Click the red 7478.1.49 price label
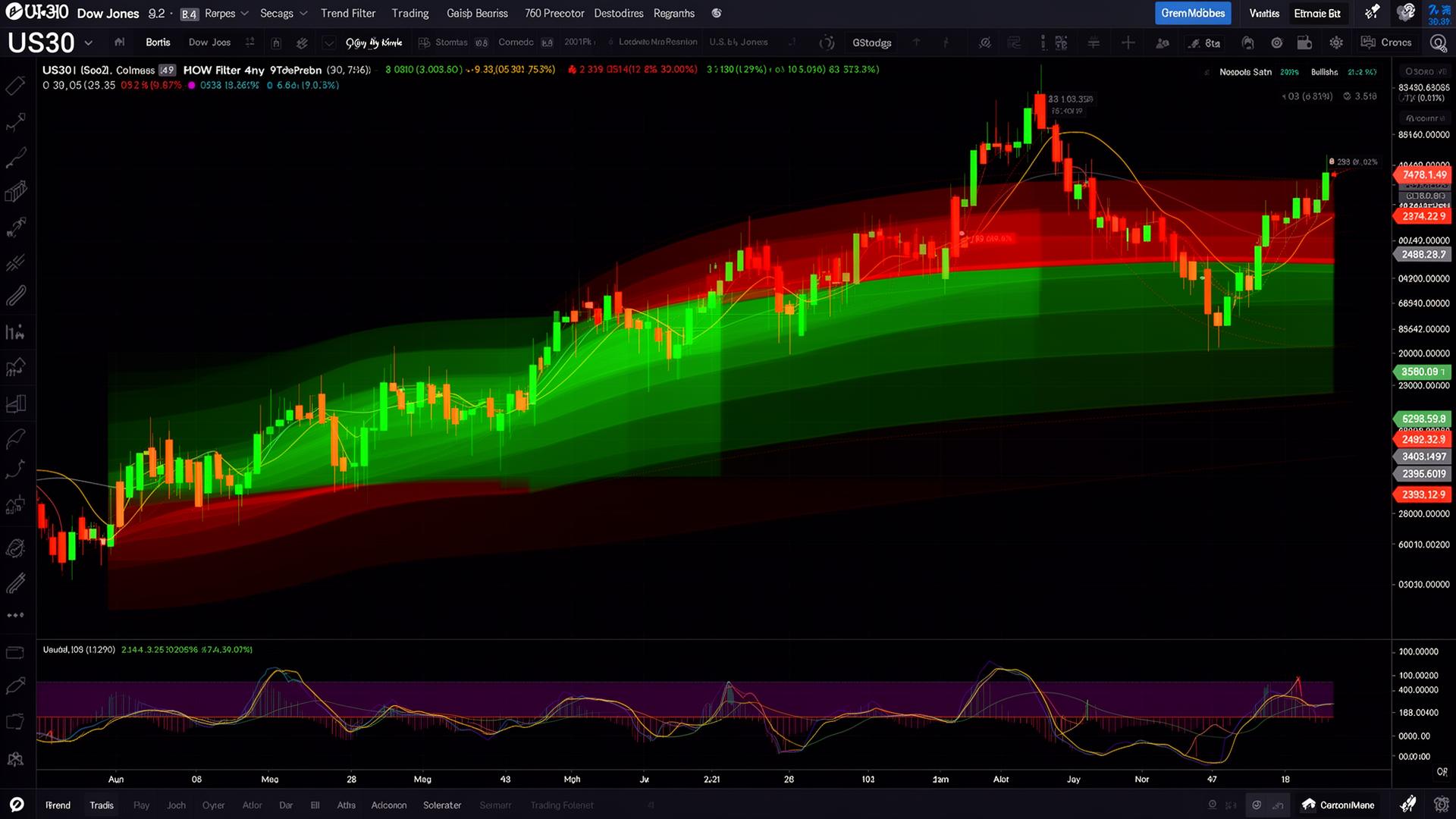 (1423, 175)
